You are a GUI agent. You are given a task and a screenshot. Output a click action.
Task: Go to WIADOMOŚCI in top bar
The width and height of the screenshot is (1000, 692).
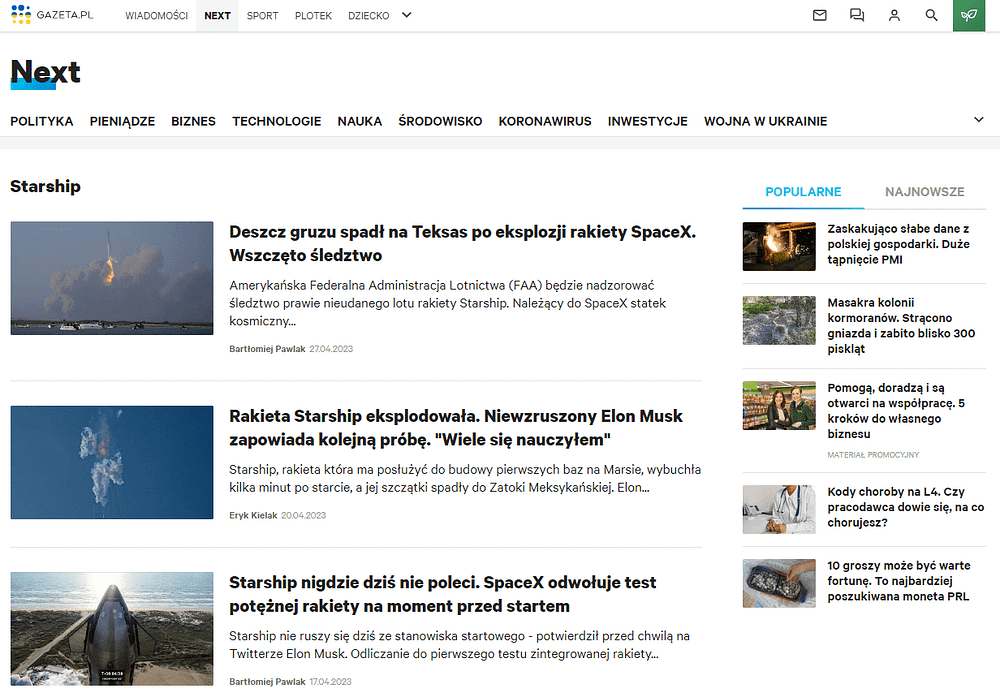point(156,16)
